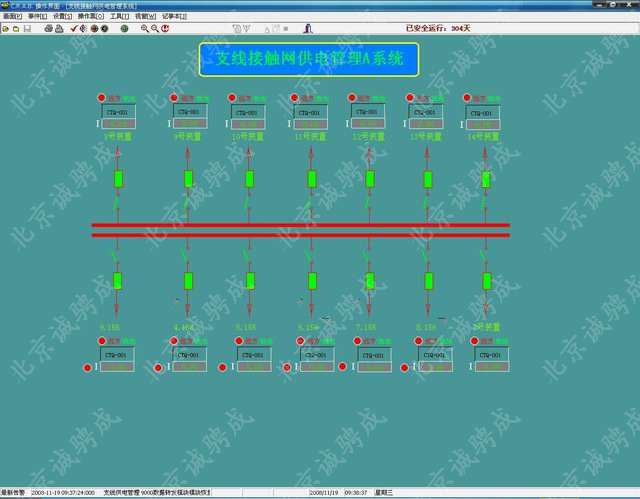
Task: Click the 13号装置 label
Action: click(x=426, y=137)
